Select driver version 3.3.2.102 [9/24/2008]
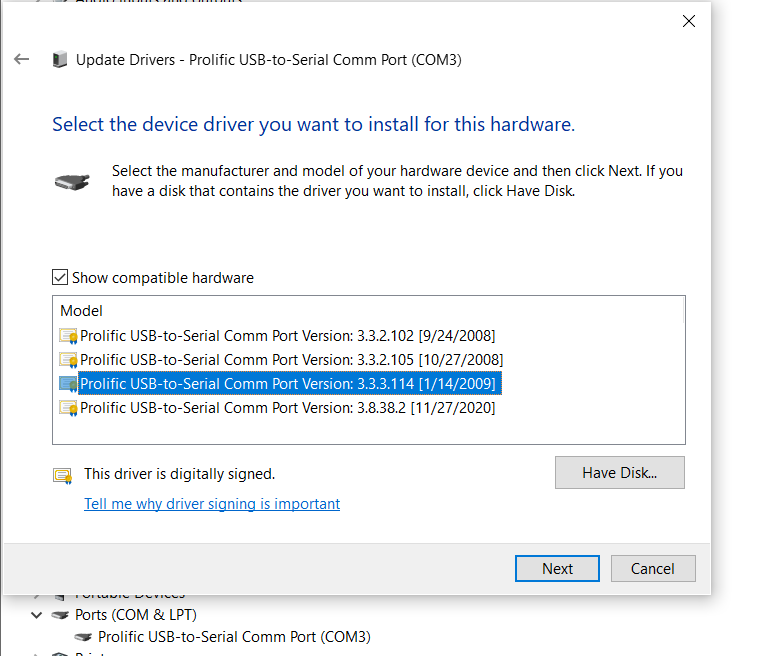The width and height of the screenshot is (774, 656). (x=288, y=336)
